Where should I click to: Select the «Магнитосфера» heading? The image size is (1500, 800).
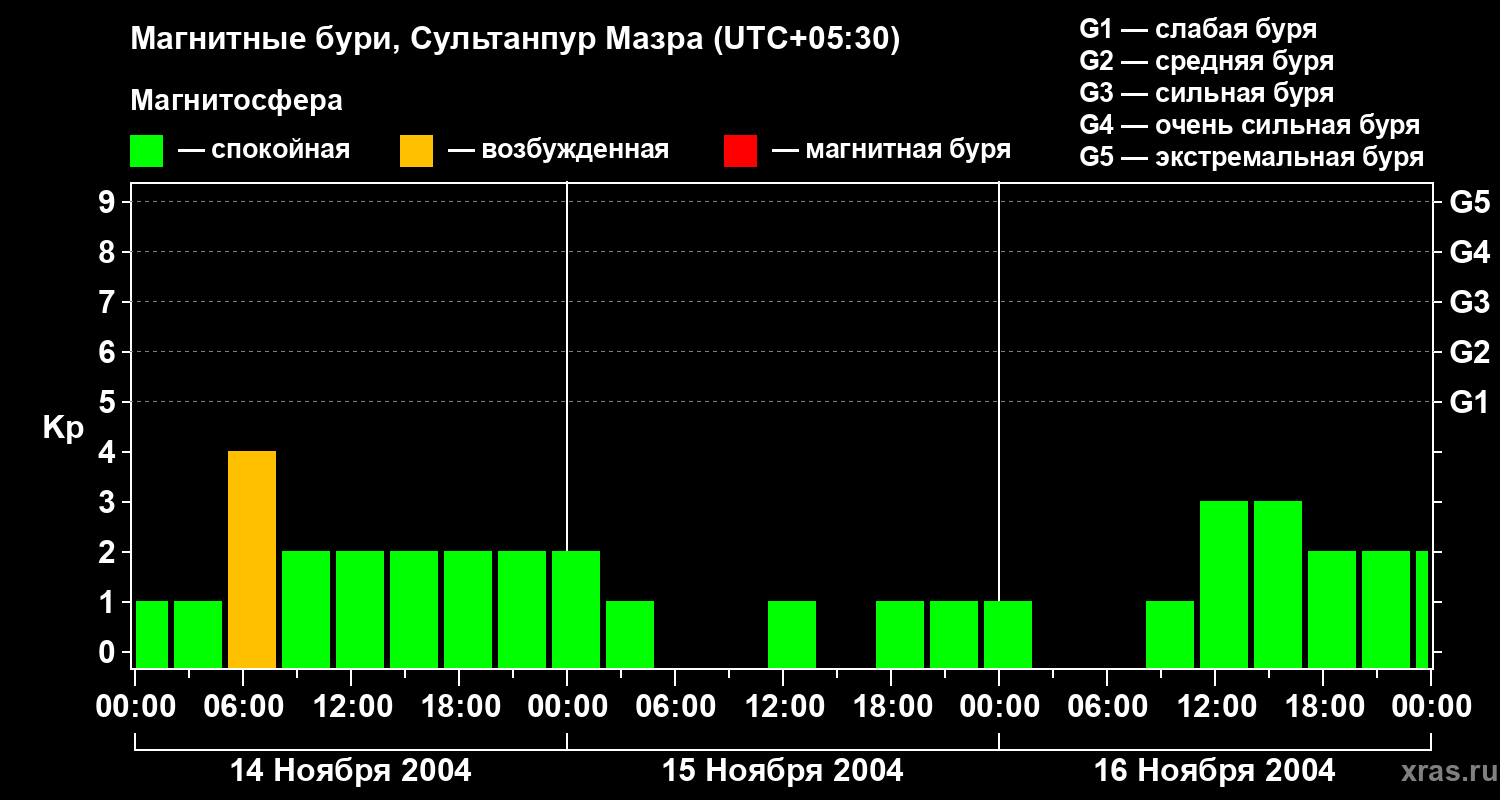(236, 101)
